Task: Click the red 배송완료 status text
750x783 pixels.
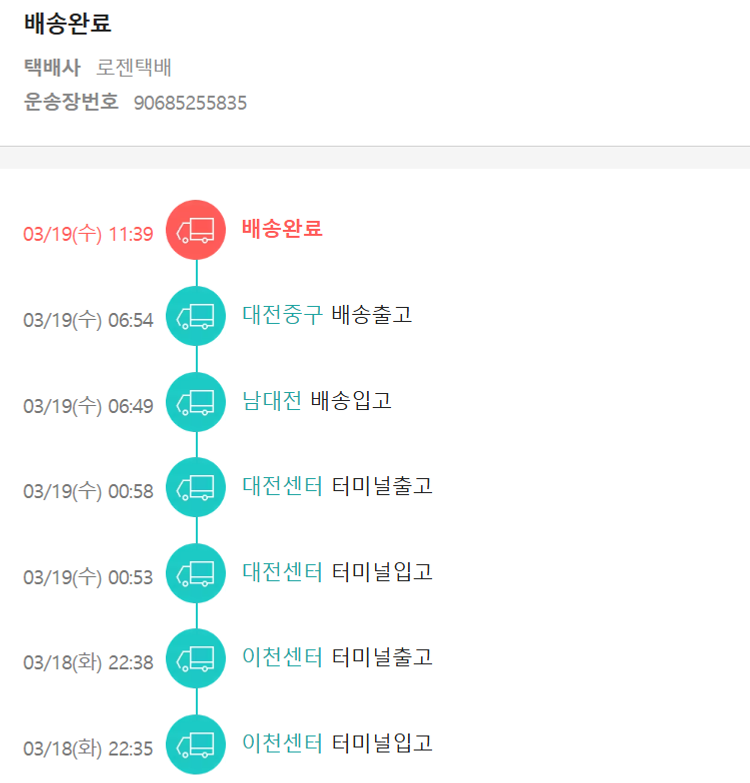Action: pyautogui.click(x=282, y=228)
